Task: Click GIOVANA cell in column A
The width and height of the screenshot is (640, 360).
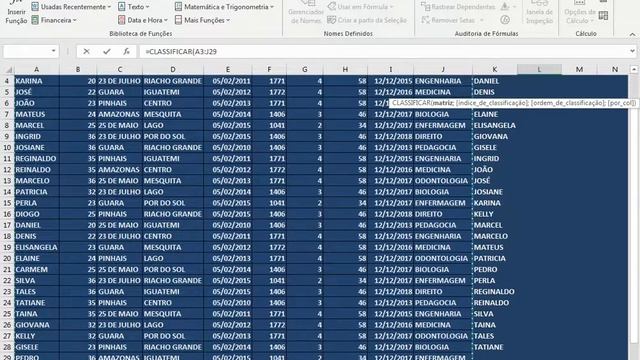Action: (37, 325)
